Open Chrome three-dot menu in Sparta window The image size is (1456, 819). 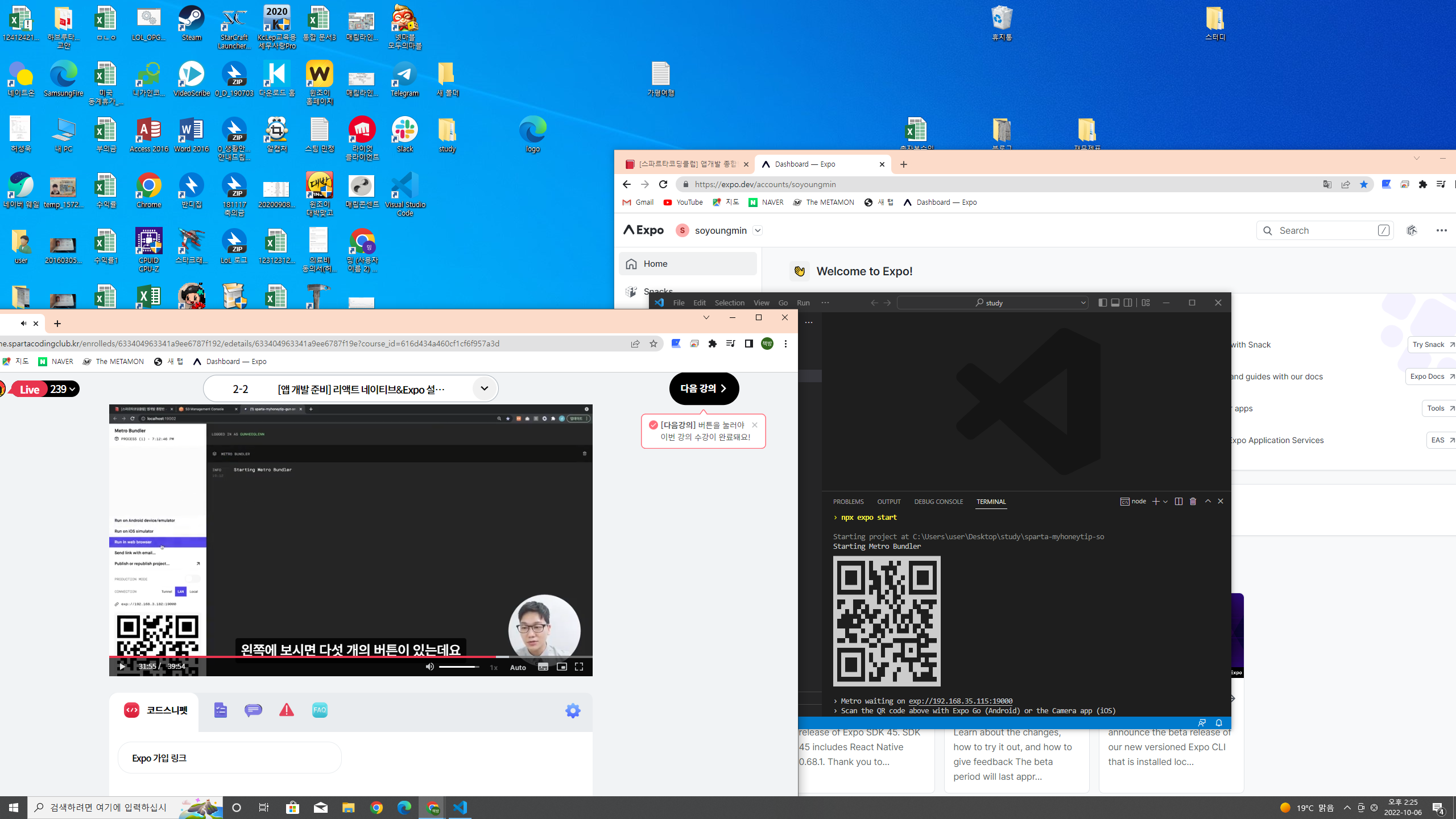785,344
